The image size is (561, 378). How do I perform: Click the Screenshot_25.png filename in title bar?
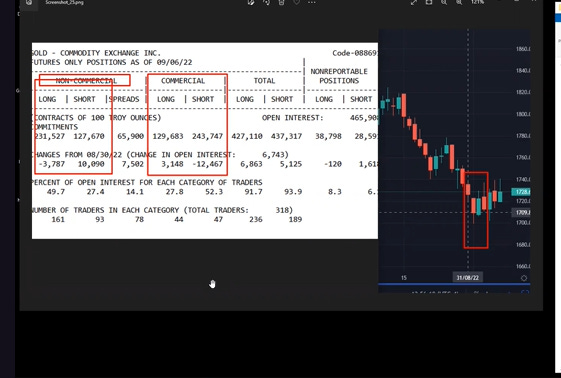tap(64, 2)
